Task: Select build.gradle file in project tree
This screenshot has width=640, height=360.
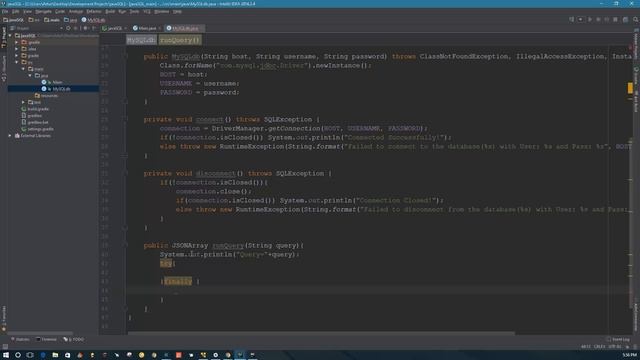Action: 35,109
